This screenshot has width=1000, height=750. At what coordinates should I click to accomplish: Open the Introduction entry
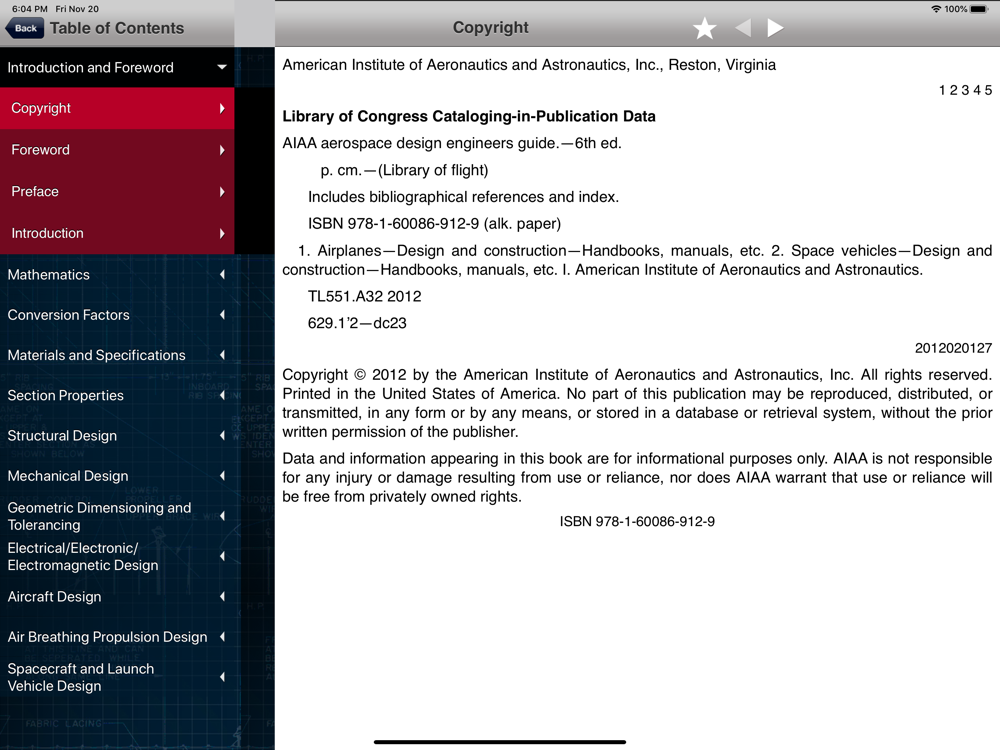tap(117, 233)
